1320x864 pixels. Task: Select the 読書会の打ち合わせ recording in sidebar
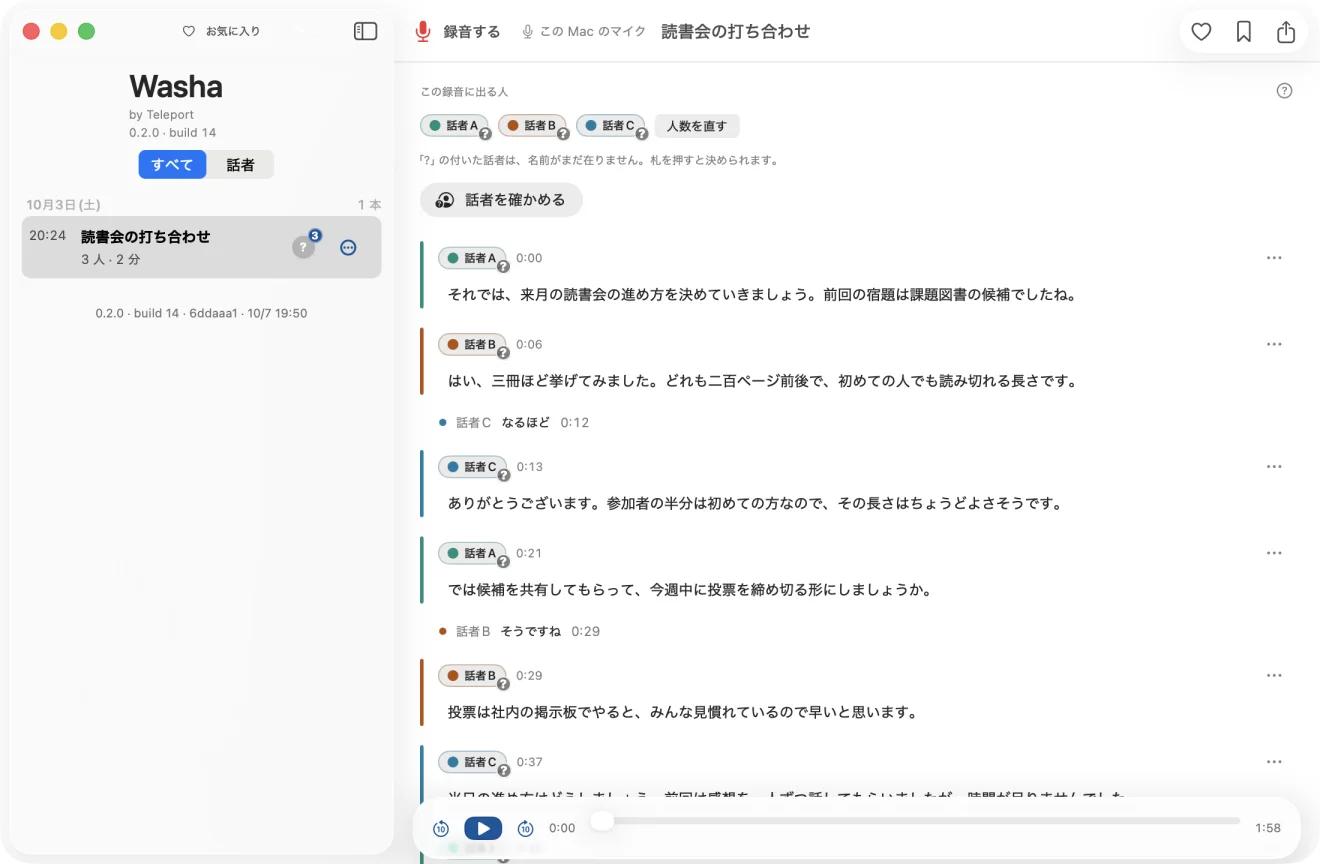[x=201, y=247]
